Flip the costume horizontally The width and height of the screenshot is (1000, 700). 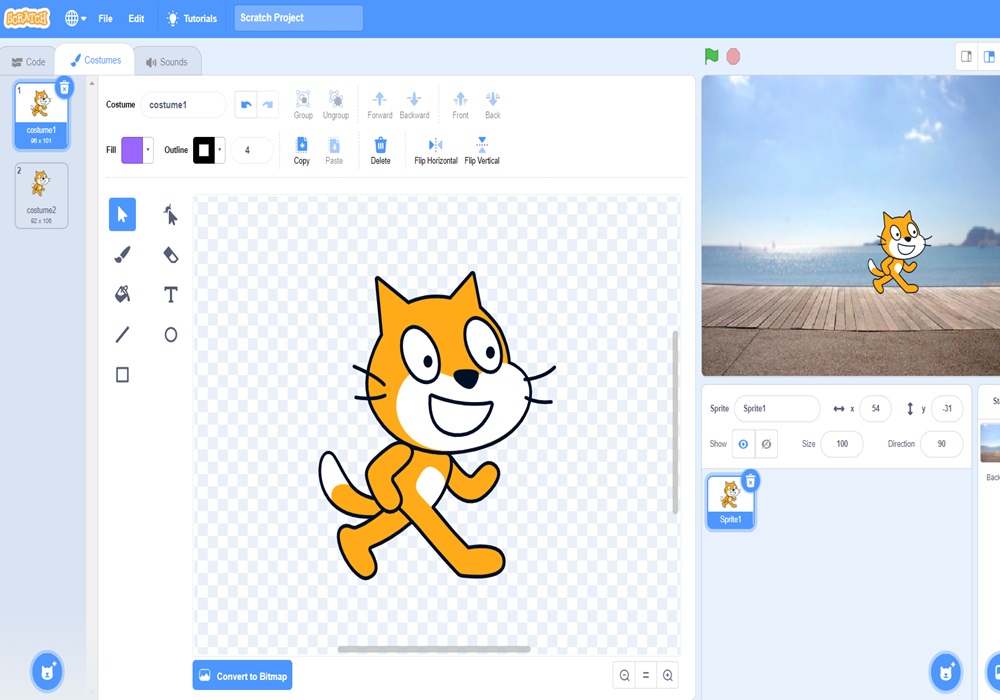436,150
